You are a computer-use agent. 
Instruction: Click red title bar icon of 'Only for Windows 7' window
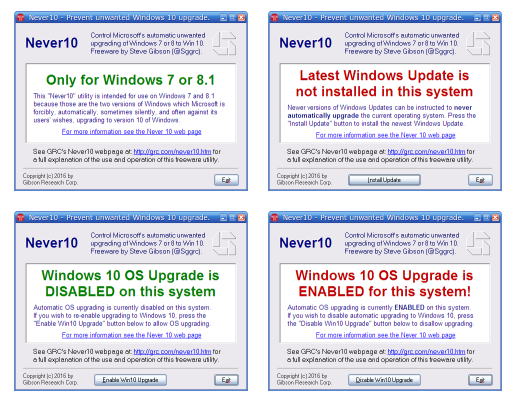coord(21,17)
